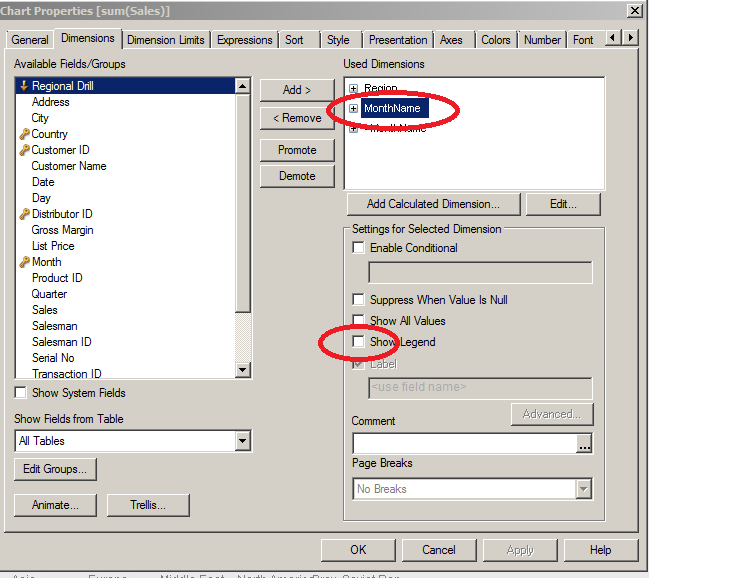
Task: Open the Dimension Limits tab
Action: [x=165, y=40]
